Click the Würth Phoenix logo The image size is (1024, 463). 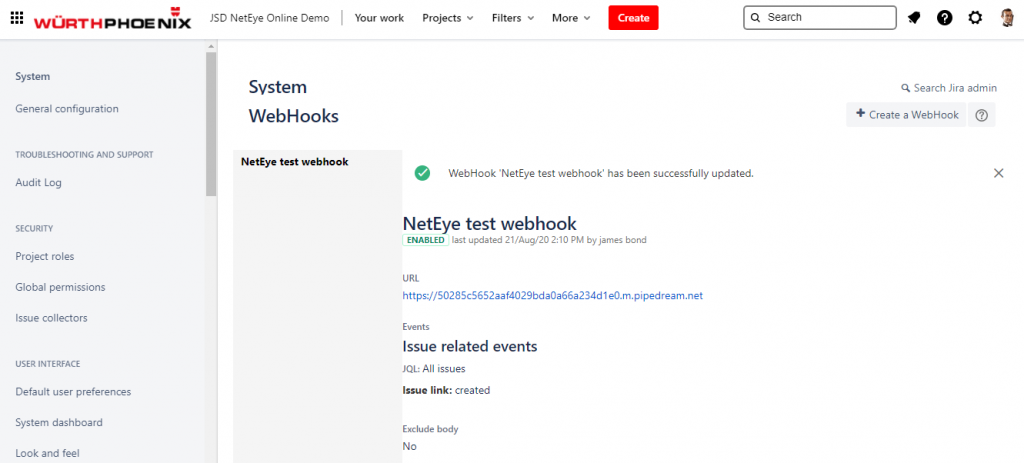pos(113,18)
